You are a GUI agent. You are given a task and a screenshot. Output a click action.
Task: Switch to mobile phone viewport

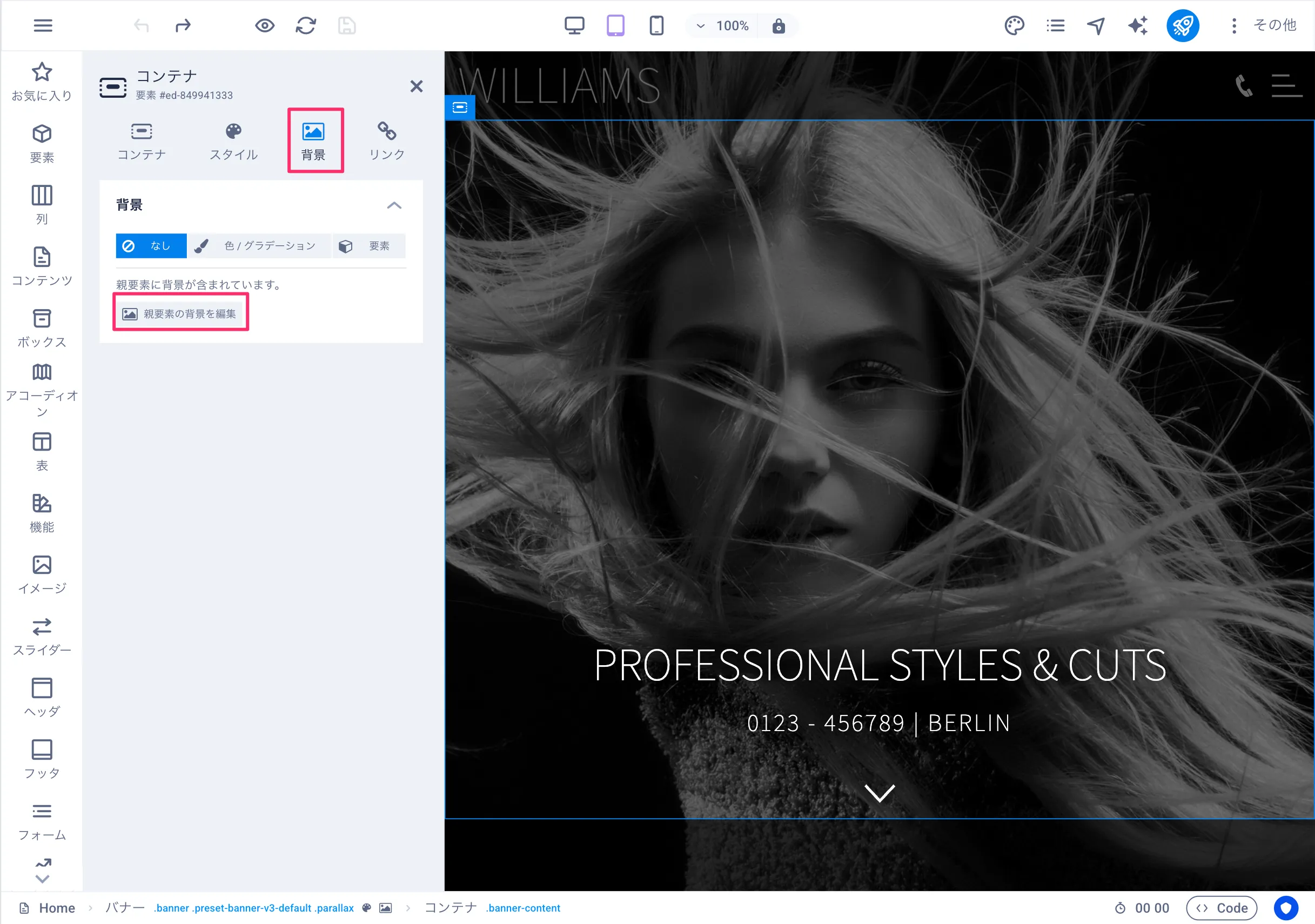pos(657,26)
